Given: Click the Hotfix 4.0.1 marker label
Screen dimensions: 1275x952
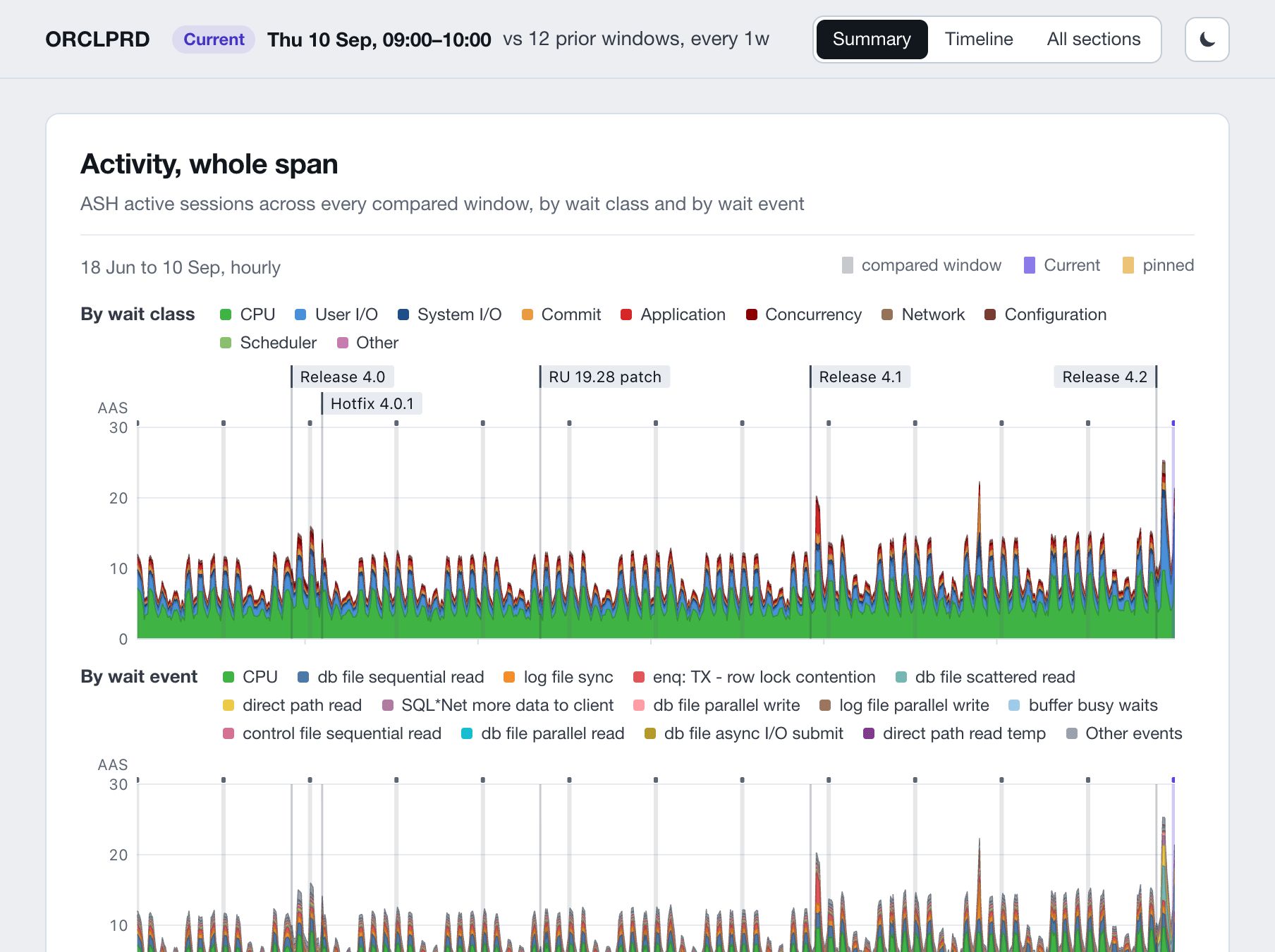Looking at the screenshot, I should click(x=372, y=403).
